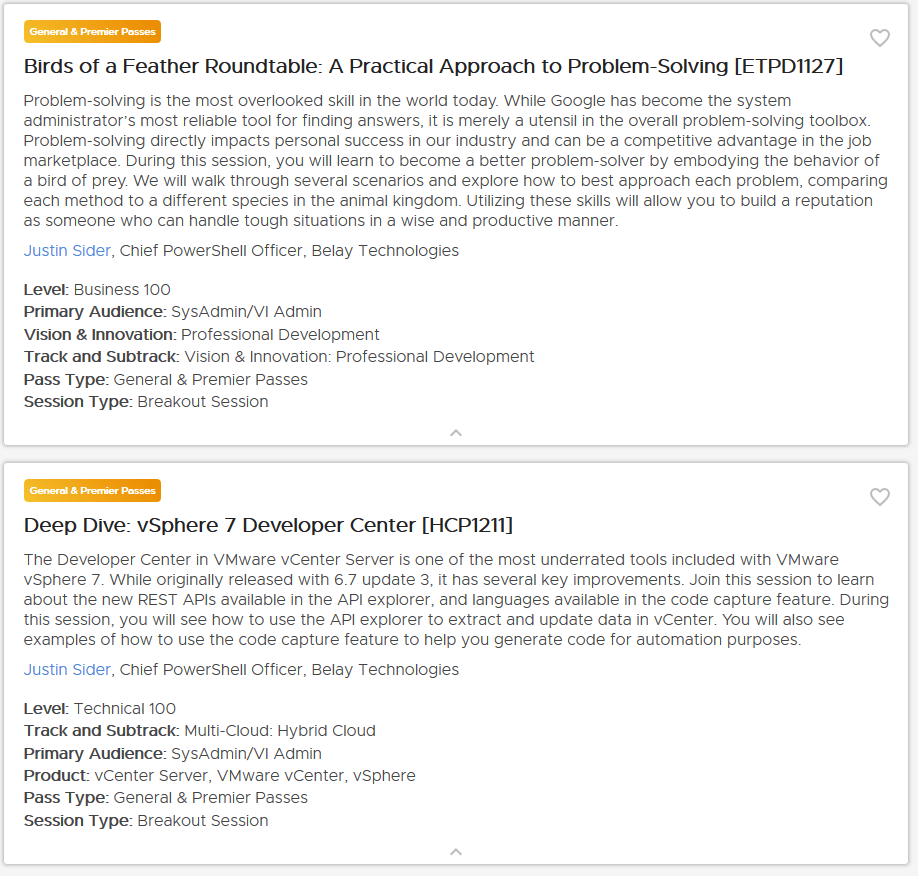Screen dimensions: 918x876
Task: Select the Vision & Innovation: Professional Development line
Action: (x=201, y=335)
